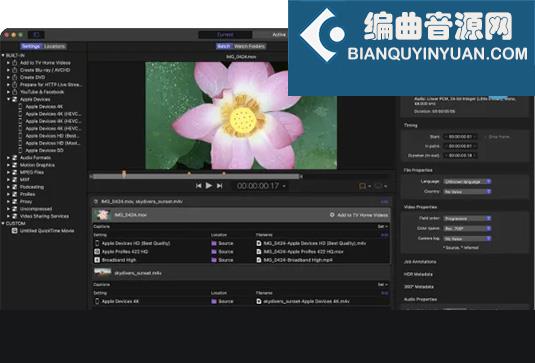Screen dimensions: 535x363
Task: Click the batch icon before IMG_0424.mov, skydivers_sunset.m4v
Action: 96,202
